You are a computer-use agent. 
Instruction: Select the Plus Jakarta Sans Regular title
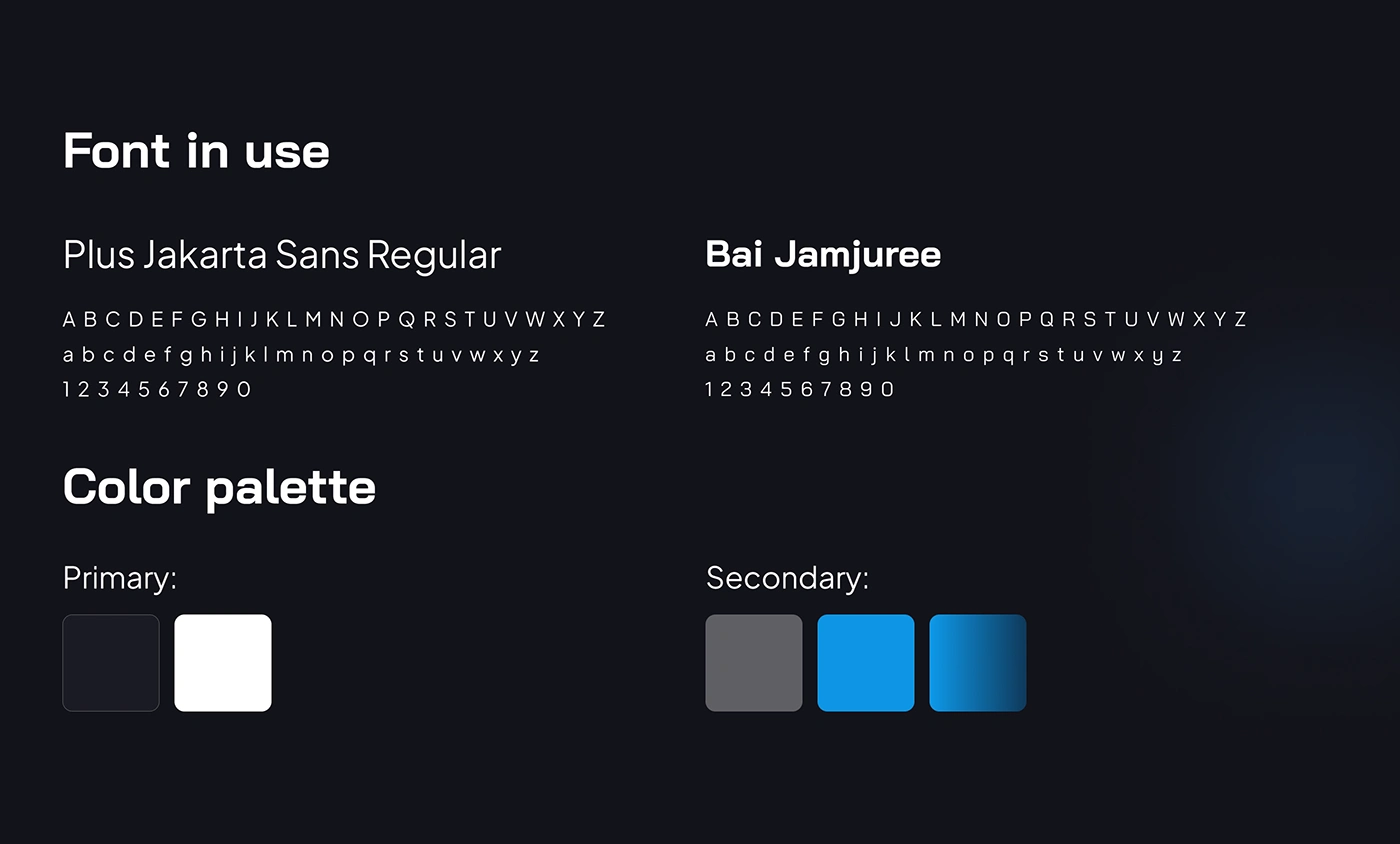coord(282,255)
